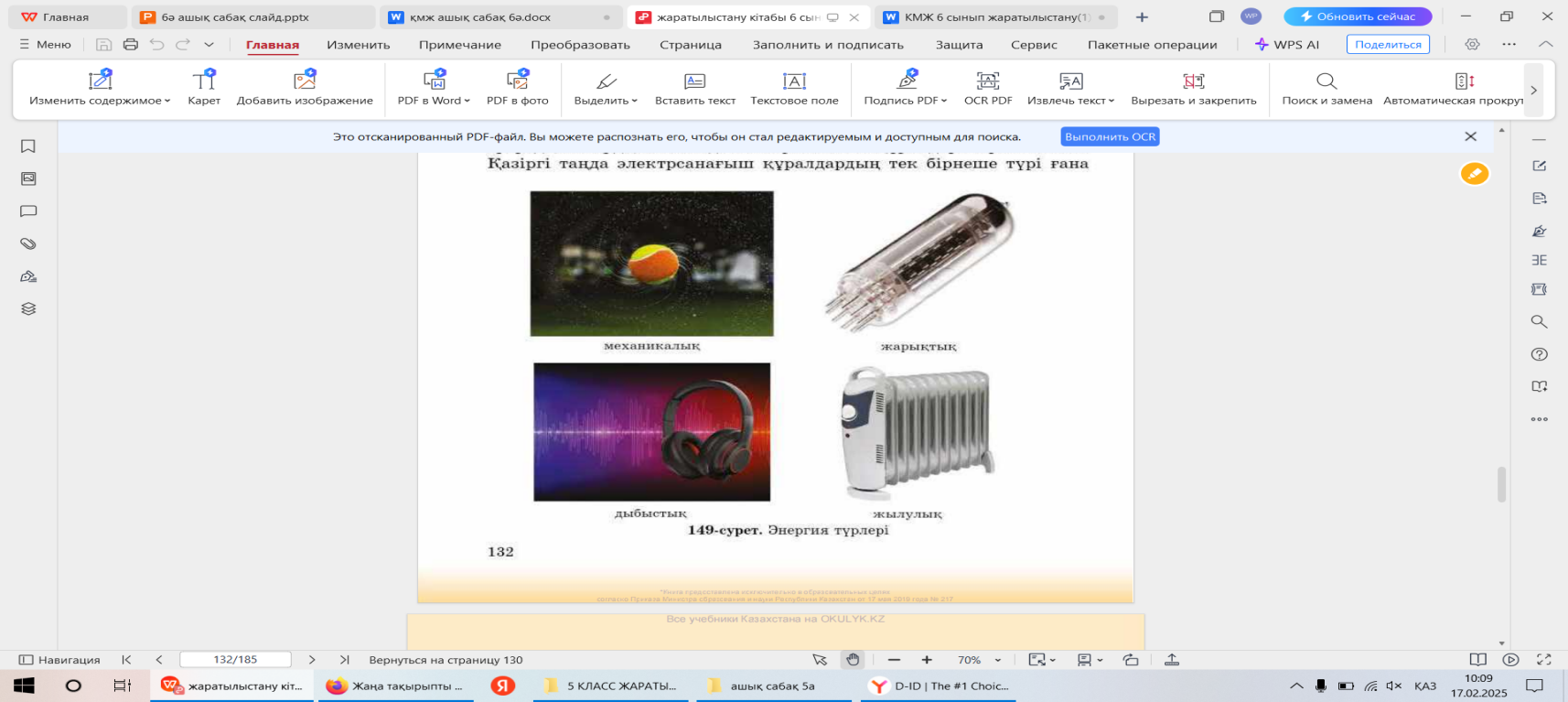
Task: Click the orange highlighter floating button
Action: coord(1475,173)
